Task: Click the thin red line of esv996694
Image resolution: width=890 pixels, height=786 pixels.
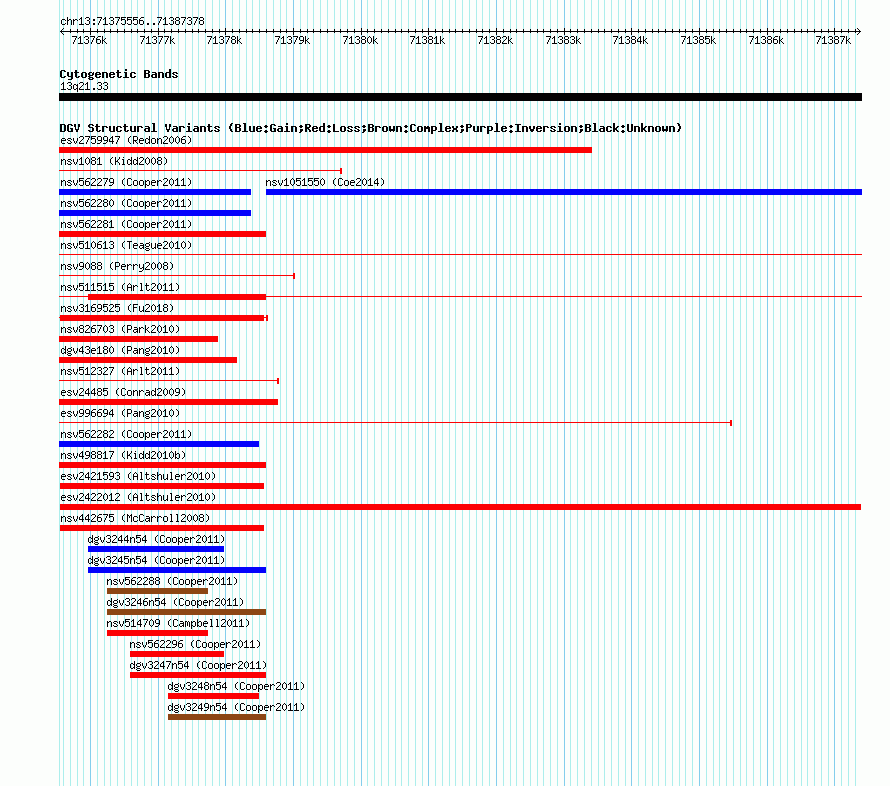Action: coord(395,423)
